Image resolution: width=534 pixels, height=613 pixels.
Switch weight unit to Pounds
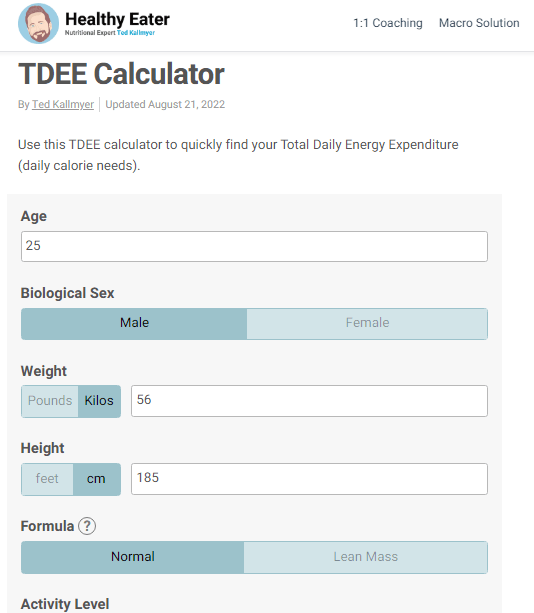click(x=50, y=401)
